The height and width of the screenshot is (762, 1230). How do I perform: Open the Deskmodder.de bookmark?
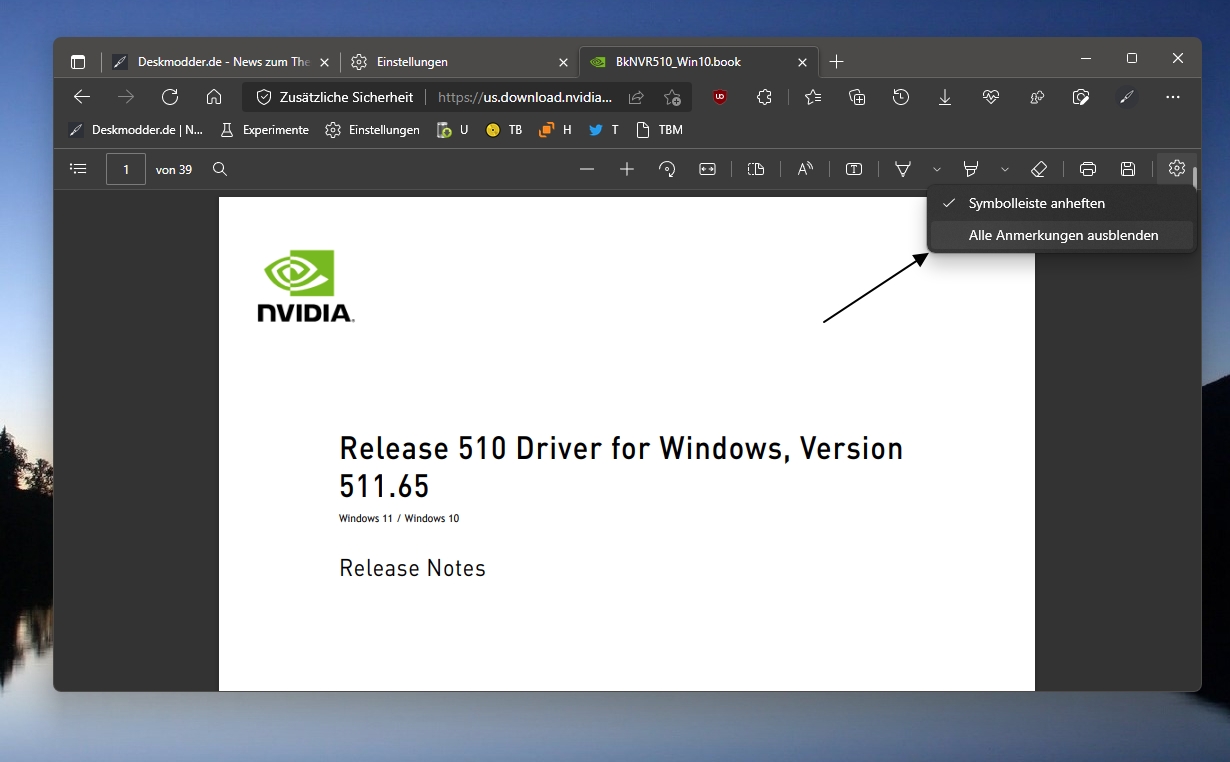(135, 130)
